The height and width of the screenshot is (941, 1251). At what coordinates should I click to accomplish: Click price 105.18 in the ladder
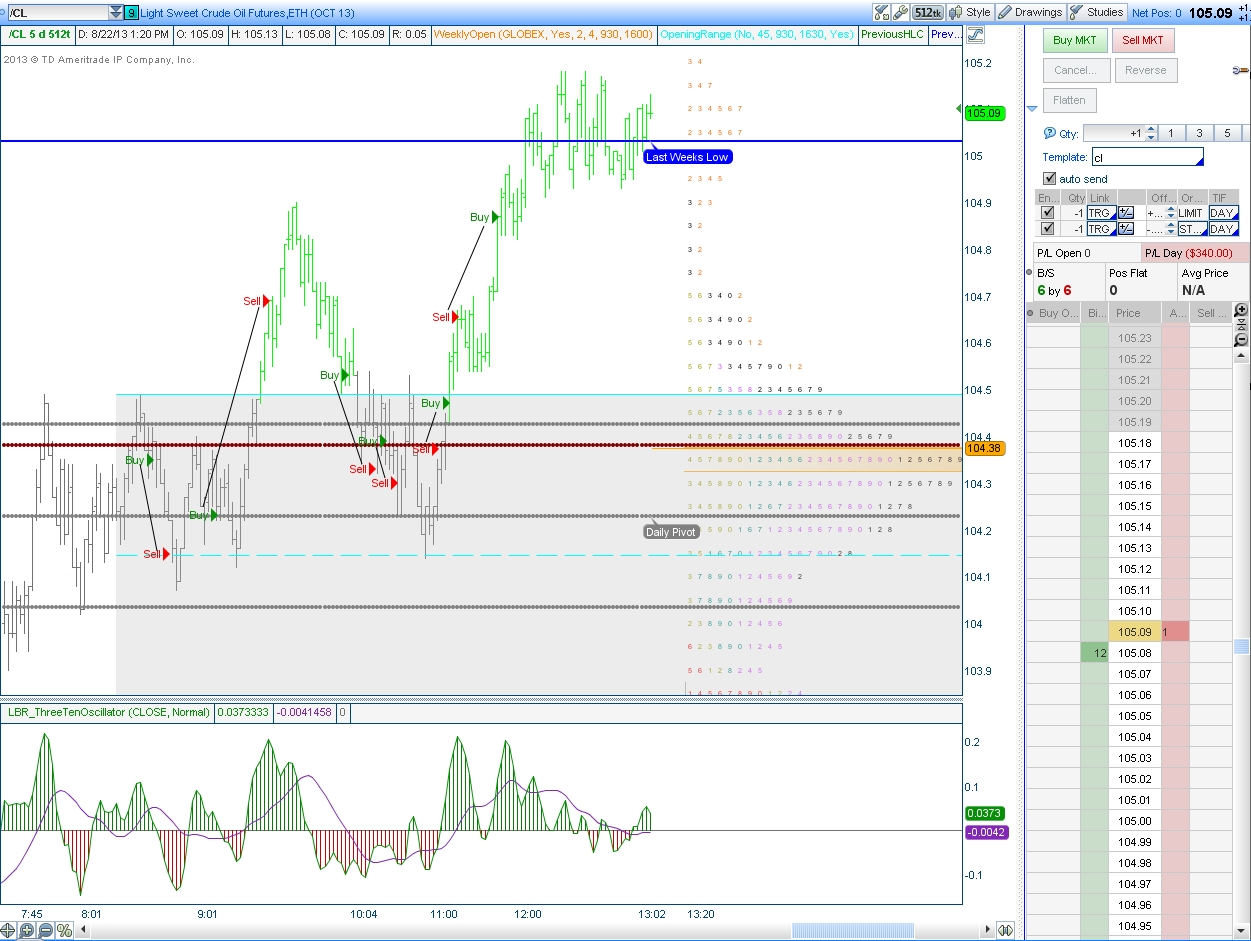click(1135, 443)
